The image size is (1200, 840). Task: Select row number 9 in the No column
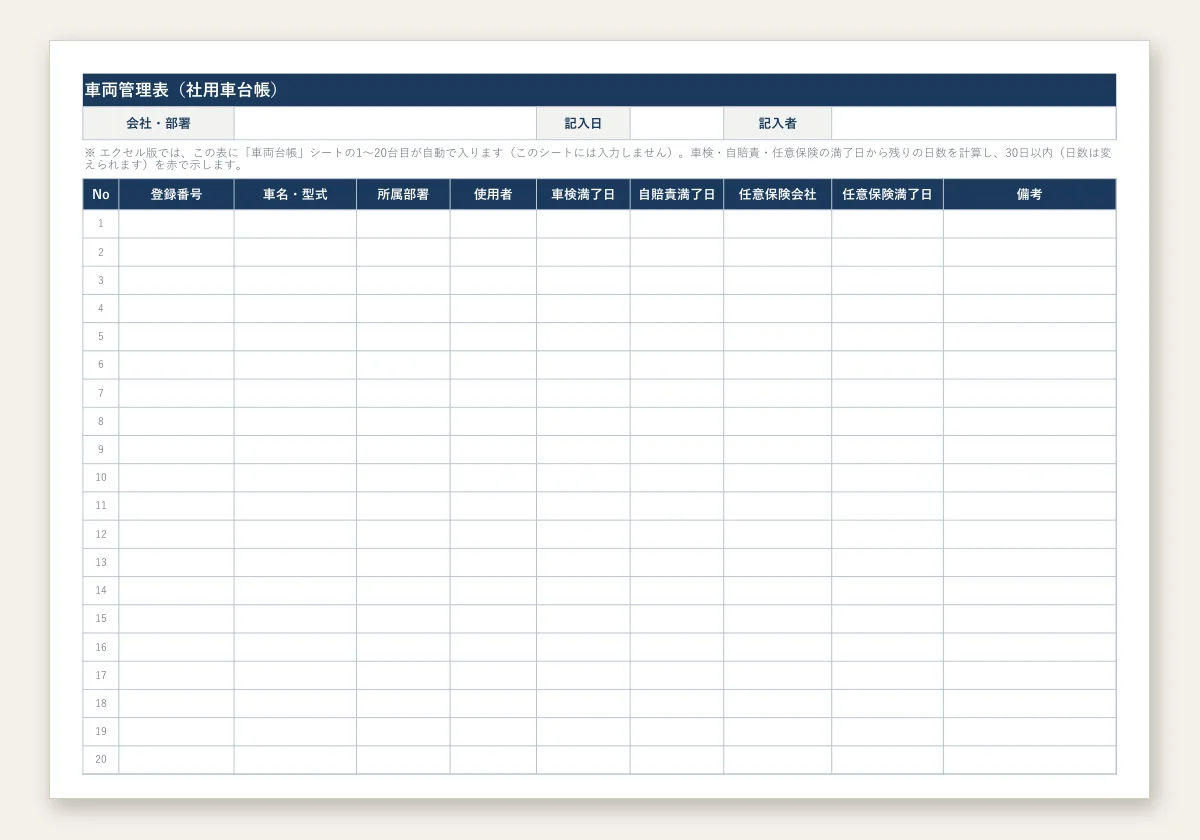101,450
